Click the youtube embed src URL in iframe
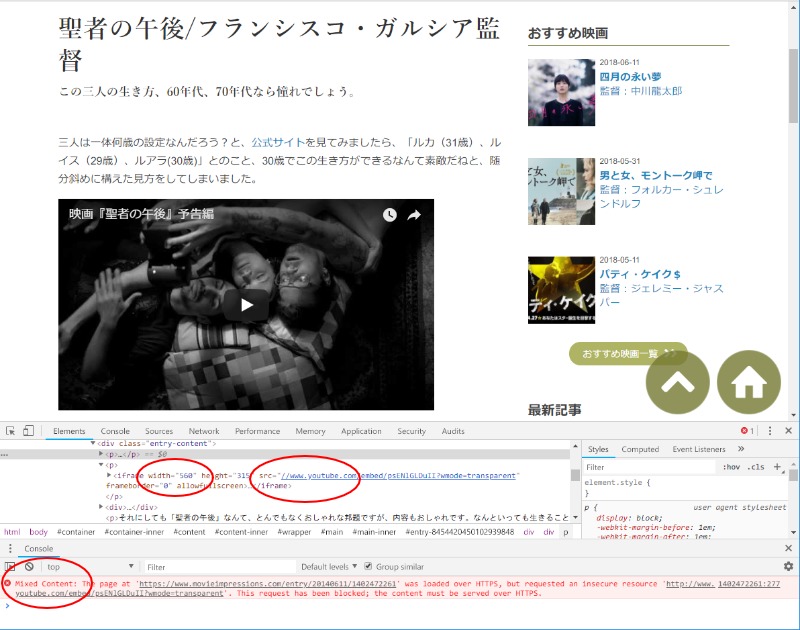The image size is (800, 630). (398, 475)
